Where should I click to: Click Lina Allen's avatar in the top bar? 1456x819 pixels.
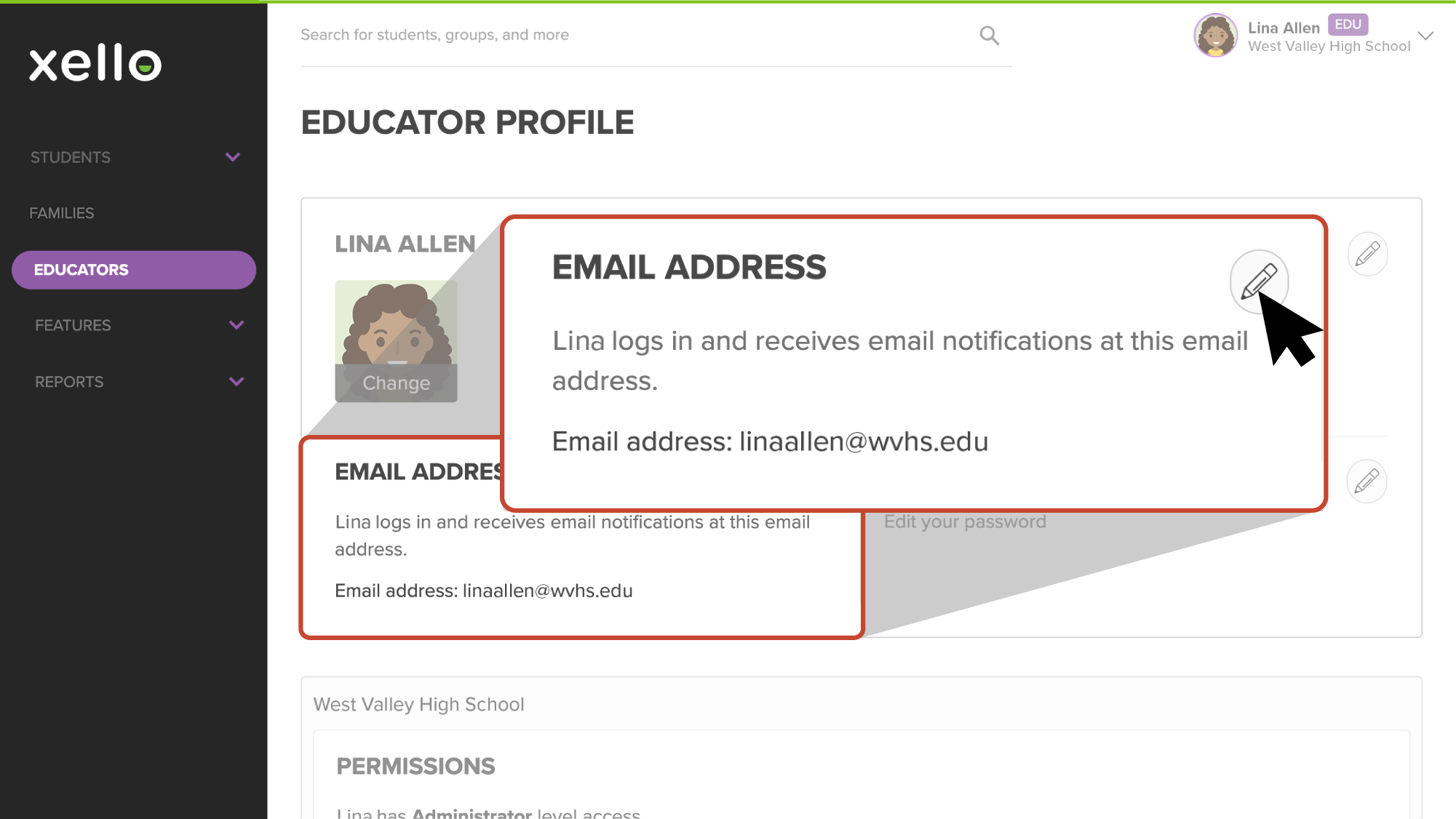pyautogui.click(x=1215, y=35)
